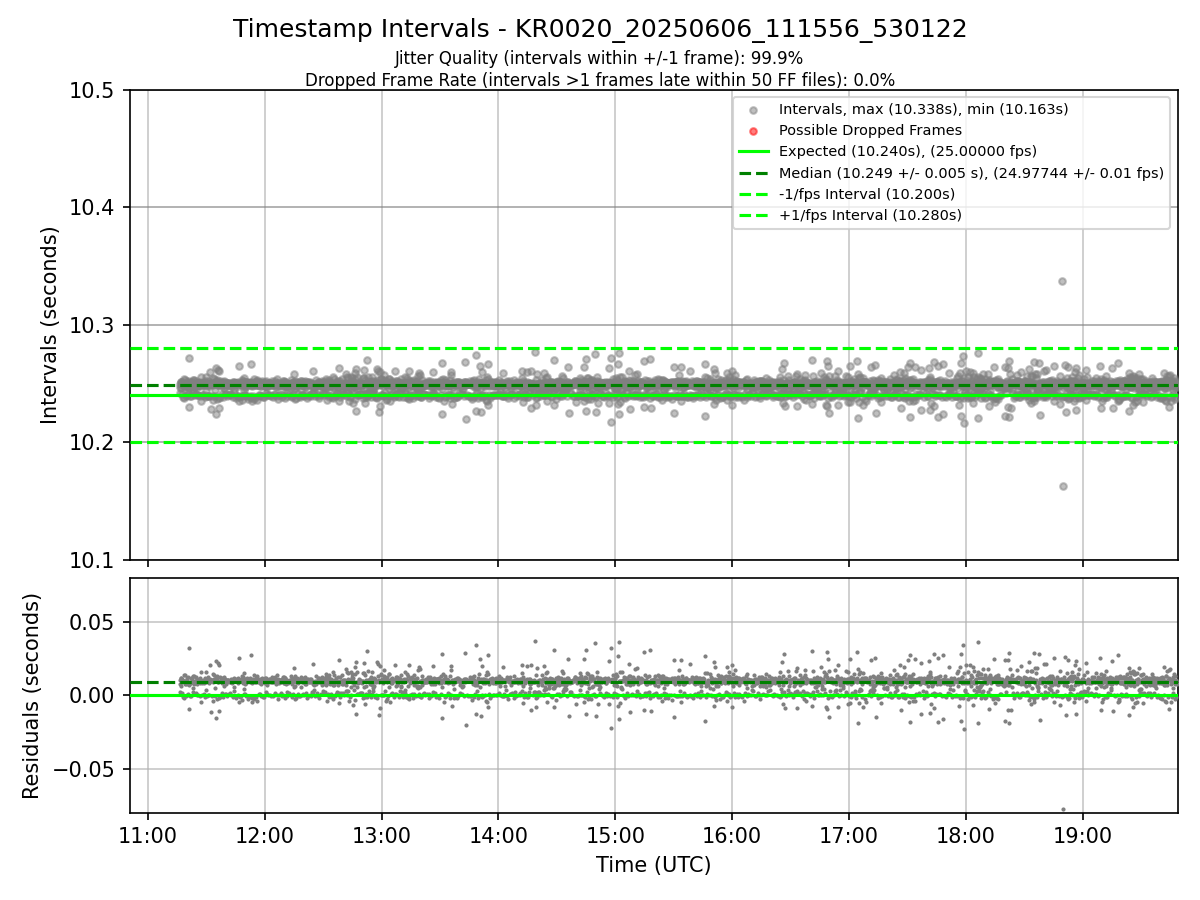Click the 'Dropped Frame Rate' subtitle line reading 0.0%
The image size is (1200, 900).
coord(600,80)
